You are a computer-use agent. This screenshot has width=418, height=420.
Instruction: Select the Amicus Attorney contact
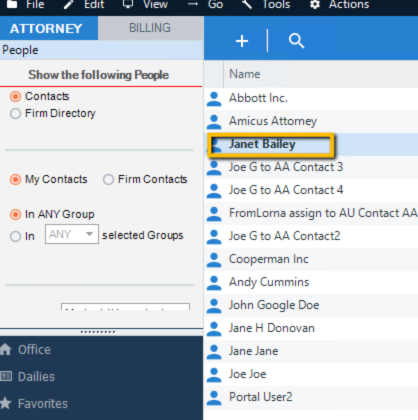pos(273,121)
